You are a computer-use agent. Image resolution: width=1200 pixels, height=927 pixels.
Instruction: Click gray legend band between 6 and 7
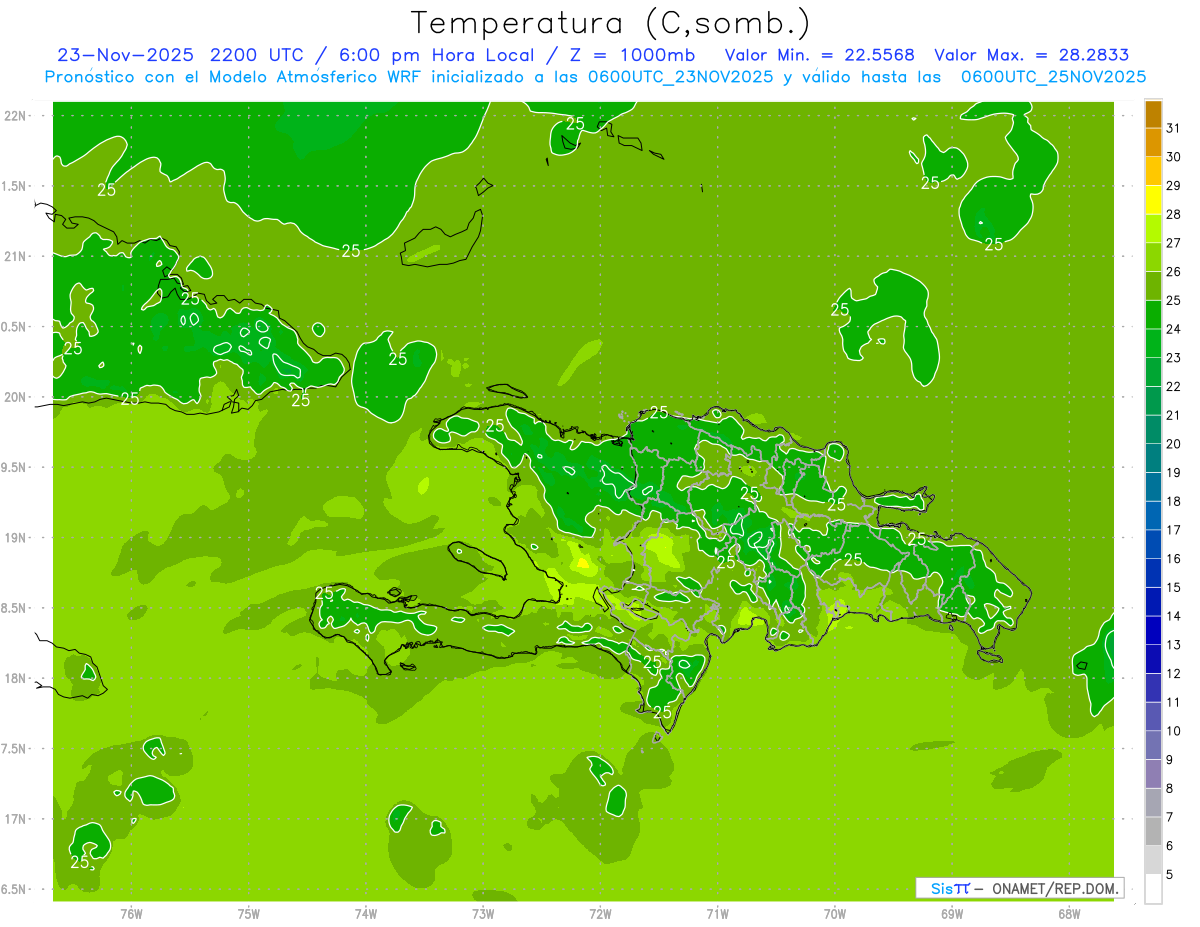coord(1153,832)
